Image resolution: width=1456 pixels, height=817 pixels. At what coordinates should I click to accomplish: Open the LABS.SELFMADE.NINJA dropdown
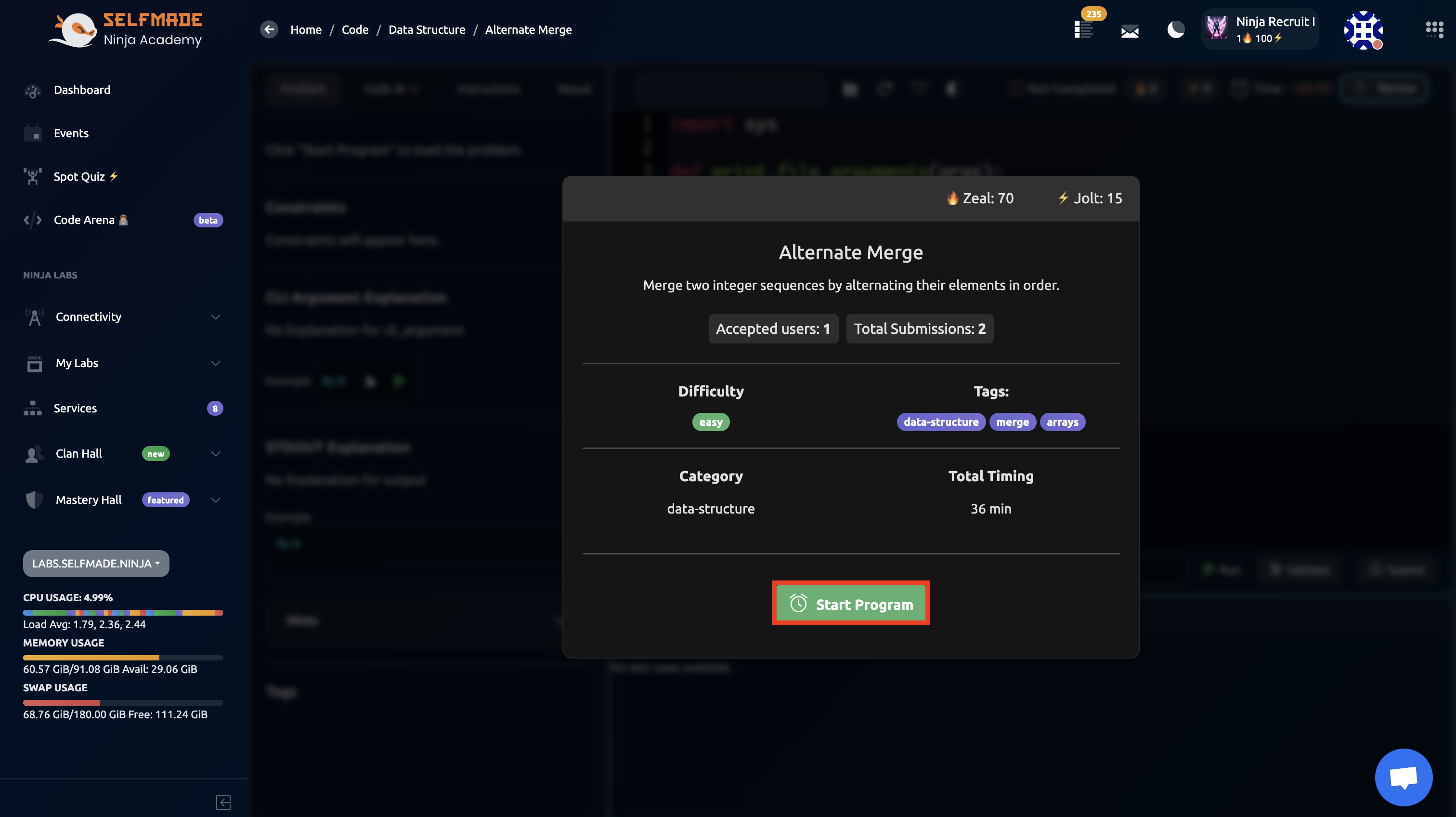click(x=96, y=563)
